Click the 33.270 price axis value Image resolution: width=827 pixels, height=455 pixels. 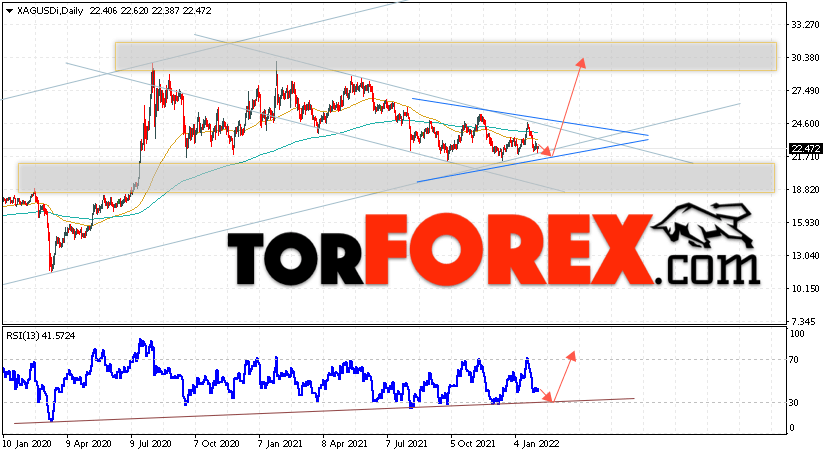(x=805, y=25)
